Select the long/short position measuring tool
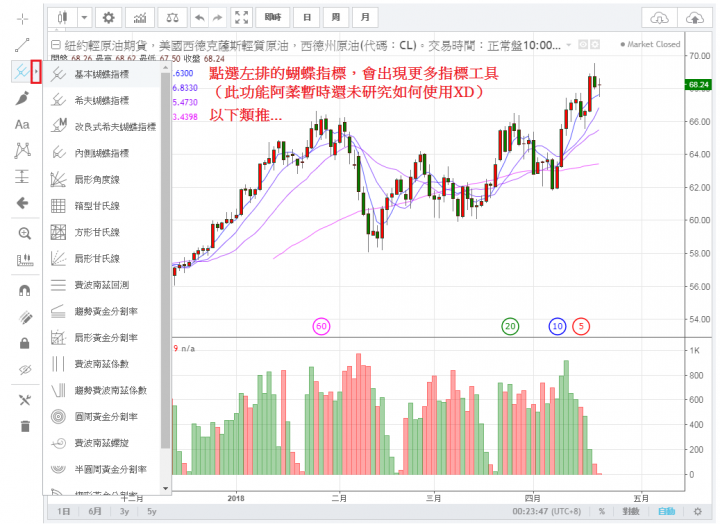This screenshot has height=524, width=720. coord(22,176)
